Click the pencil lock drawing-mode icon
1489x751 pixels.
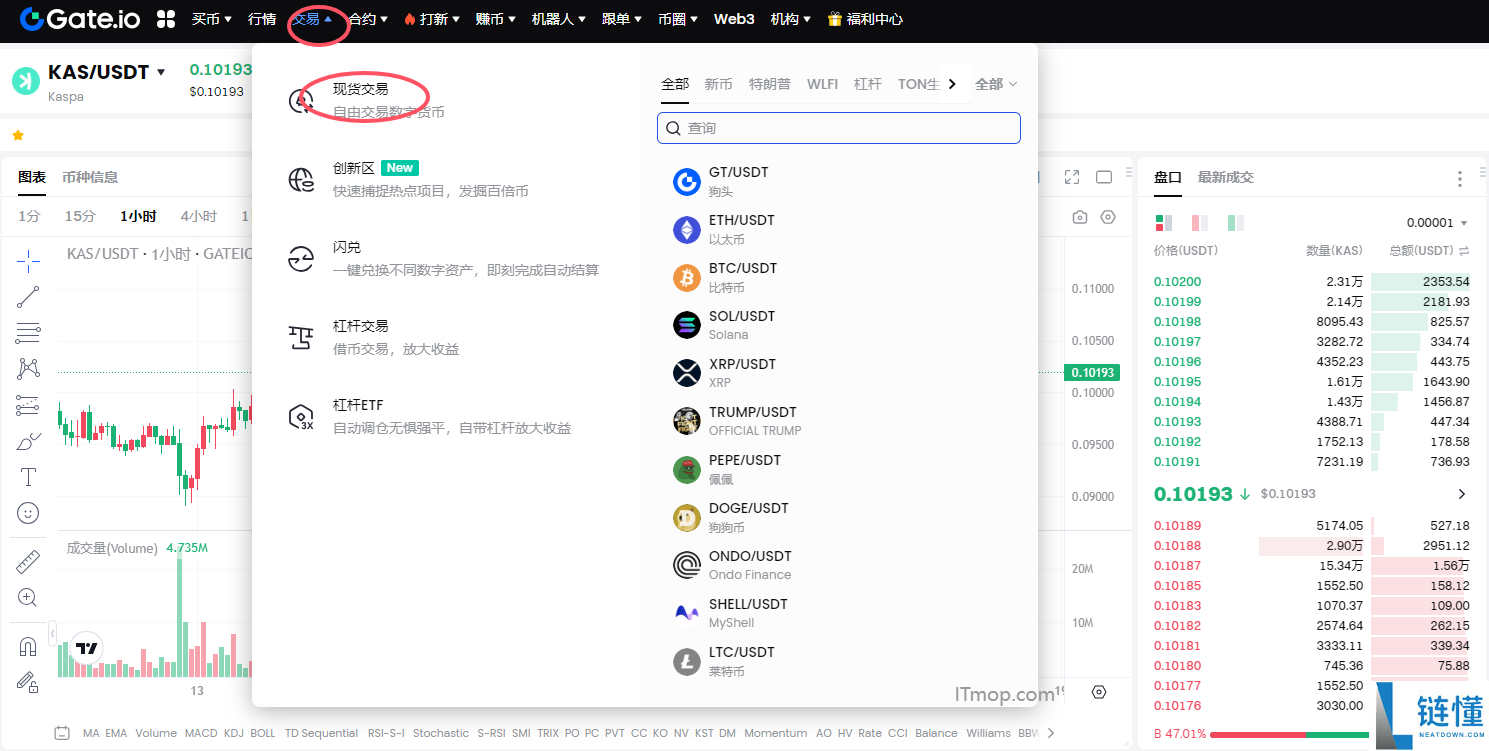pyautogui.click(x=28, y=682)
